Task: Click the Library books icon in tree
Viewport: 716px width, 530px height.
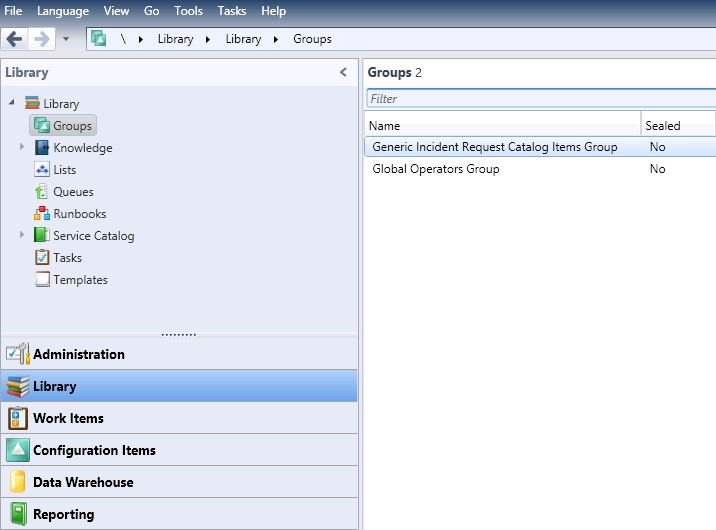Action: 32,103
